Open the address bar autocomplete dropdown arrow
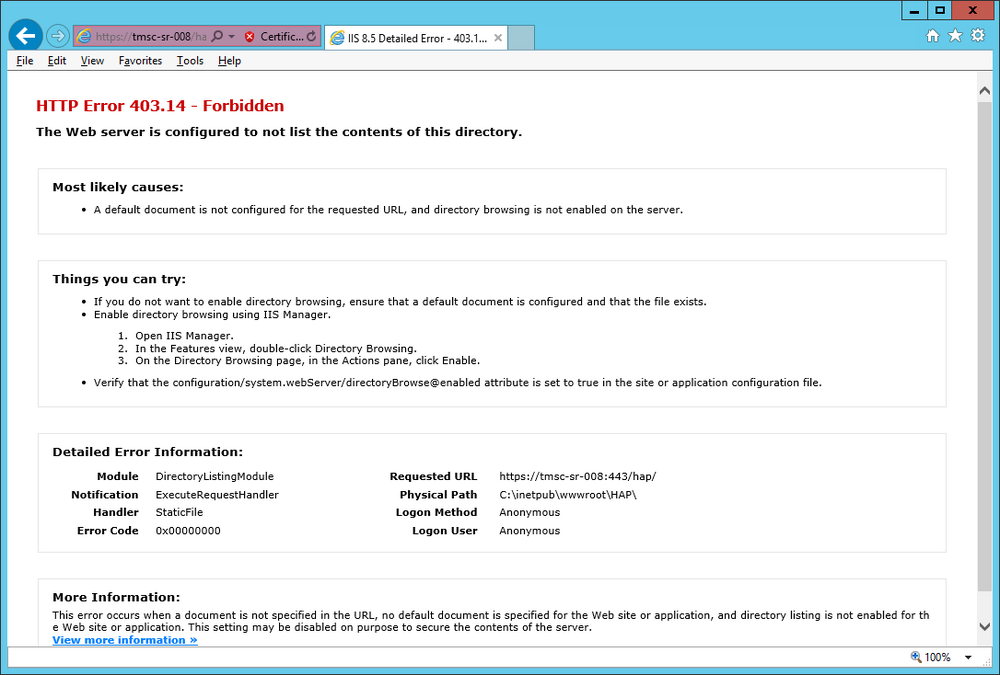The image size is (1000, 675). (x=232, y=36)
